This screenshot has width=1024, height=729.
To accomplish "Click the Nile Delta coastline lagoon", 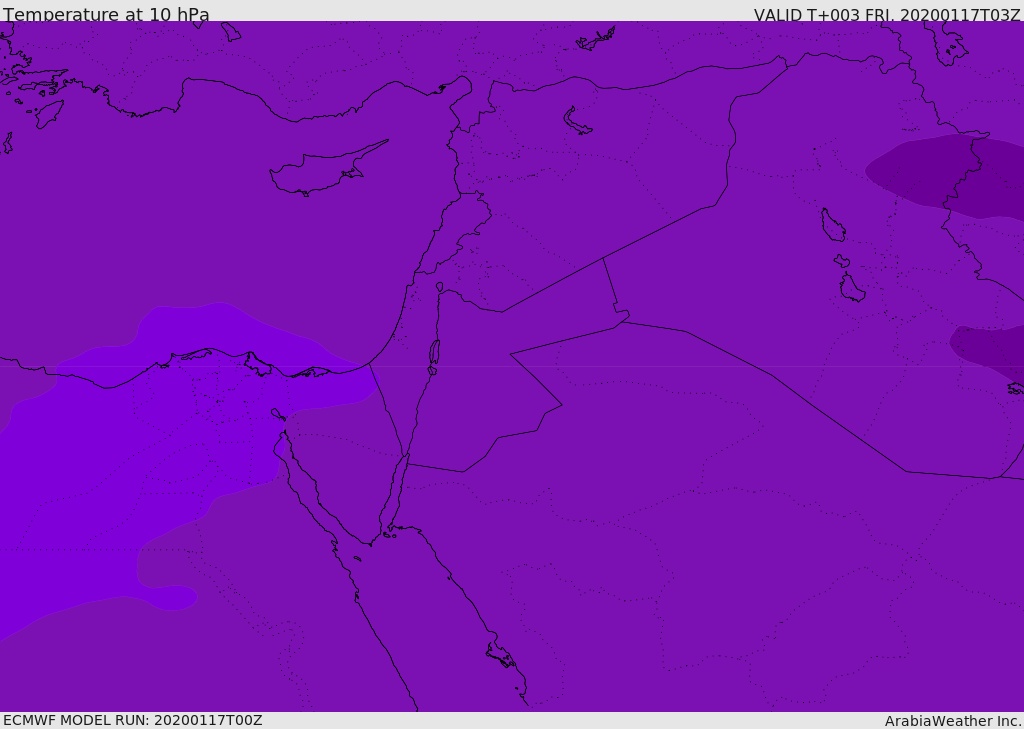I will click(257, 363).
